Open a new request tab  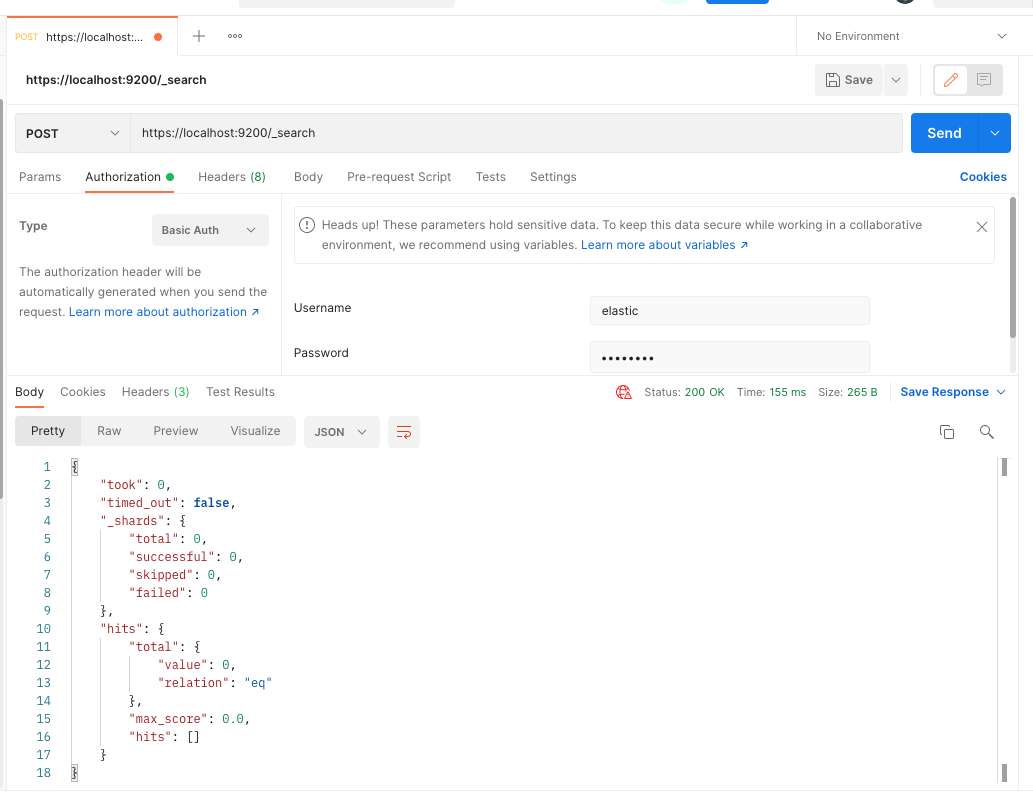tap(198, 35)
